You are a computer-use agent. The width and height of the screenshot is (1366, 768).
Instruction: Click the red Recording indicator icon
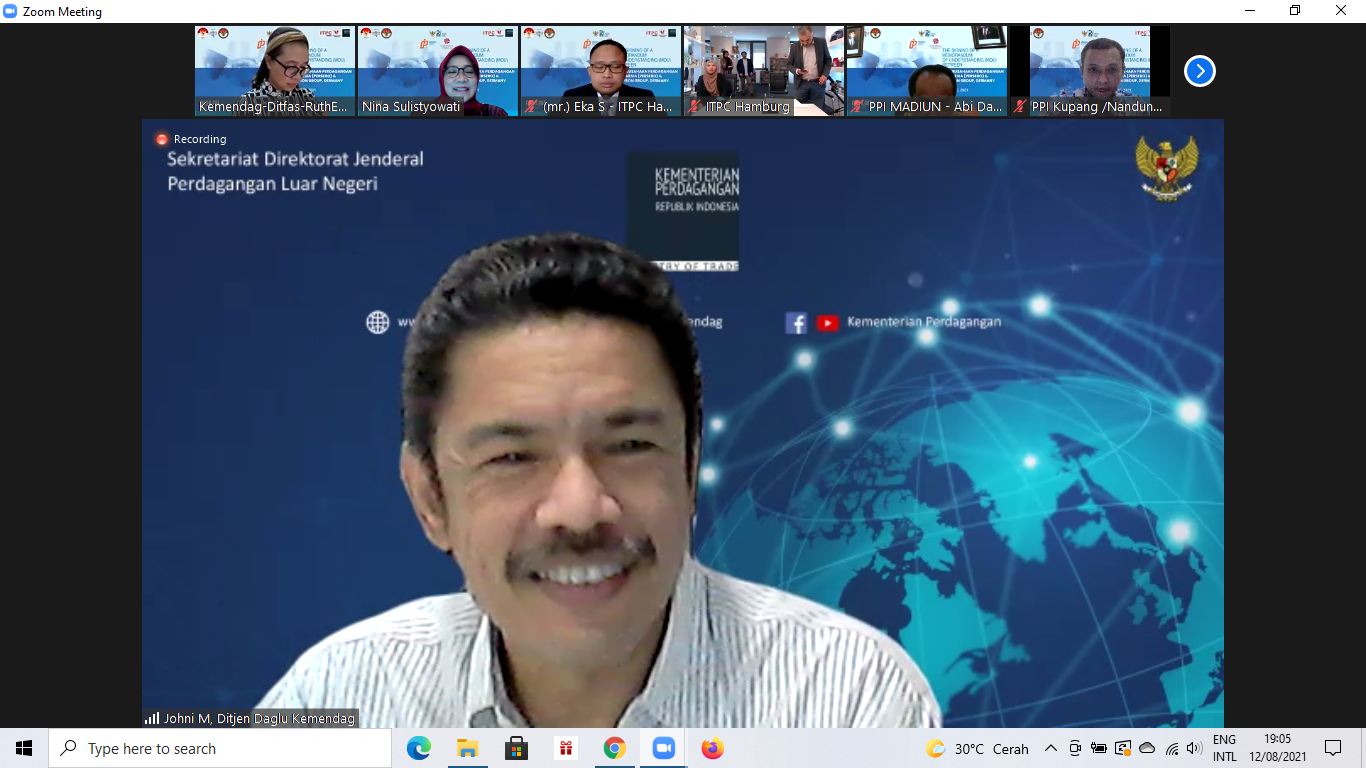point(162,139)
